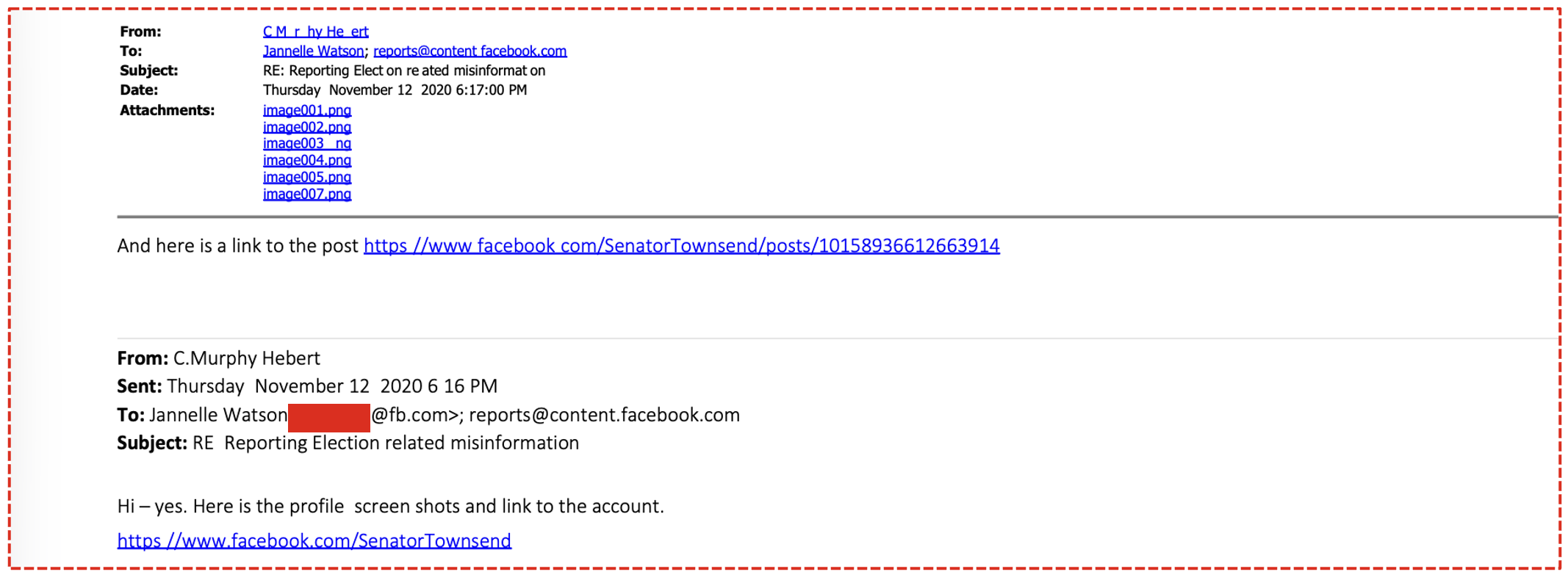Click the quoted sender name C.Murphy Hebert

(x=246, y=358)
